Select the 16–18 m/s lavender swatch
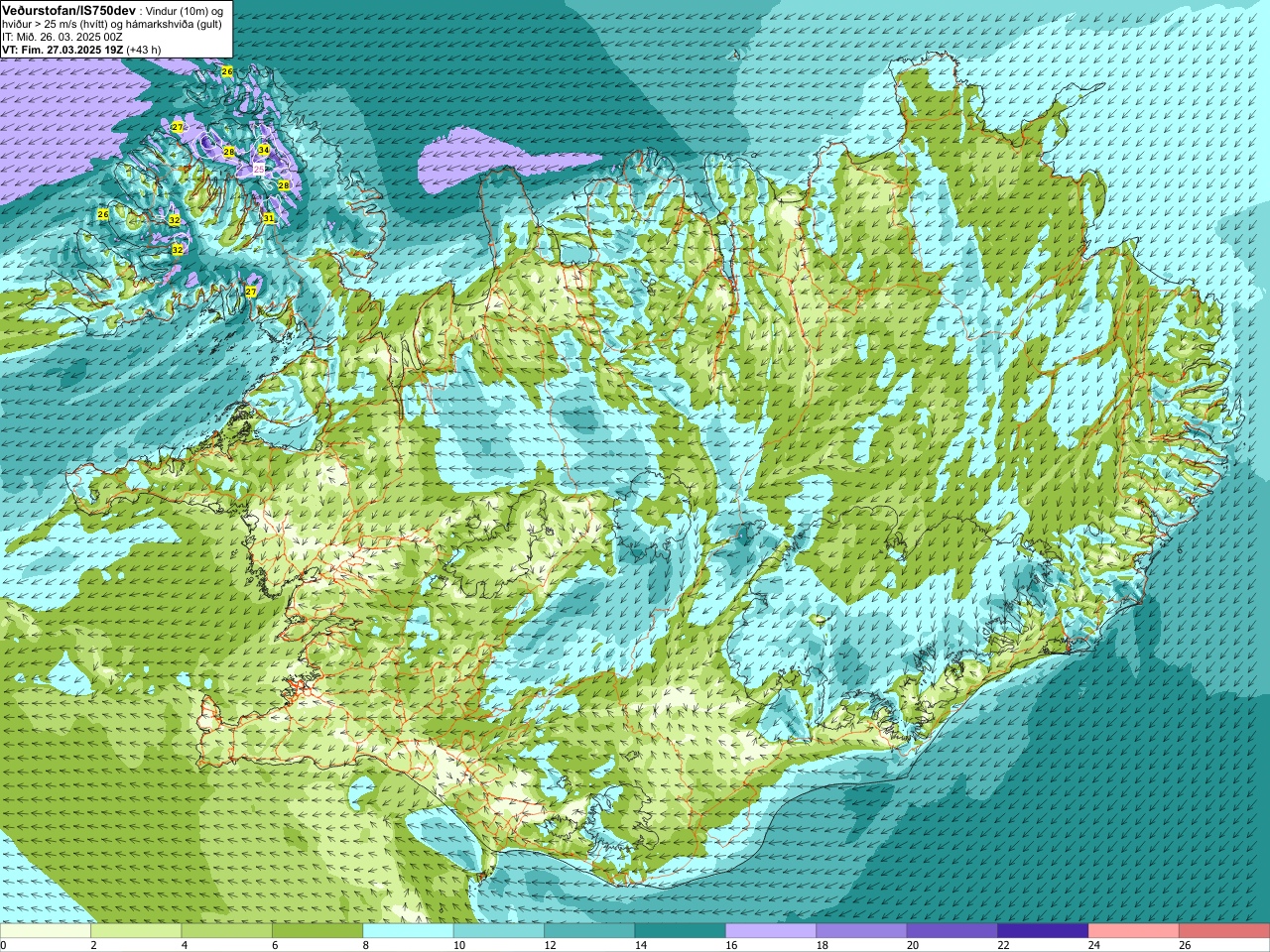The image size is (1270, 952). pyautogui.click(x=771, y=931)
